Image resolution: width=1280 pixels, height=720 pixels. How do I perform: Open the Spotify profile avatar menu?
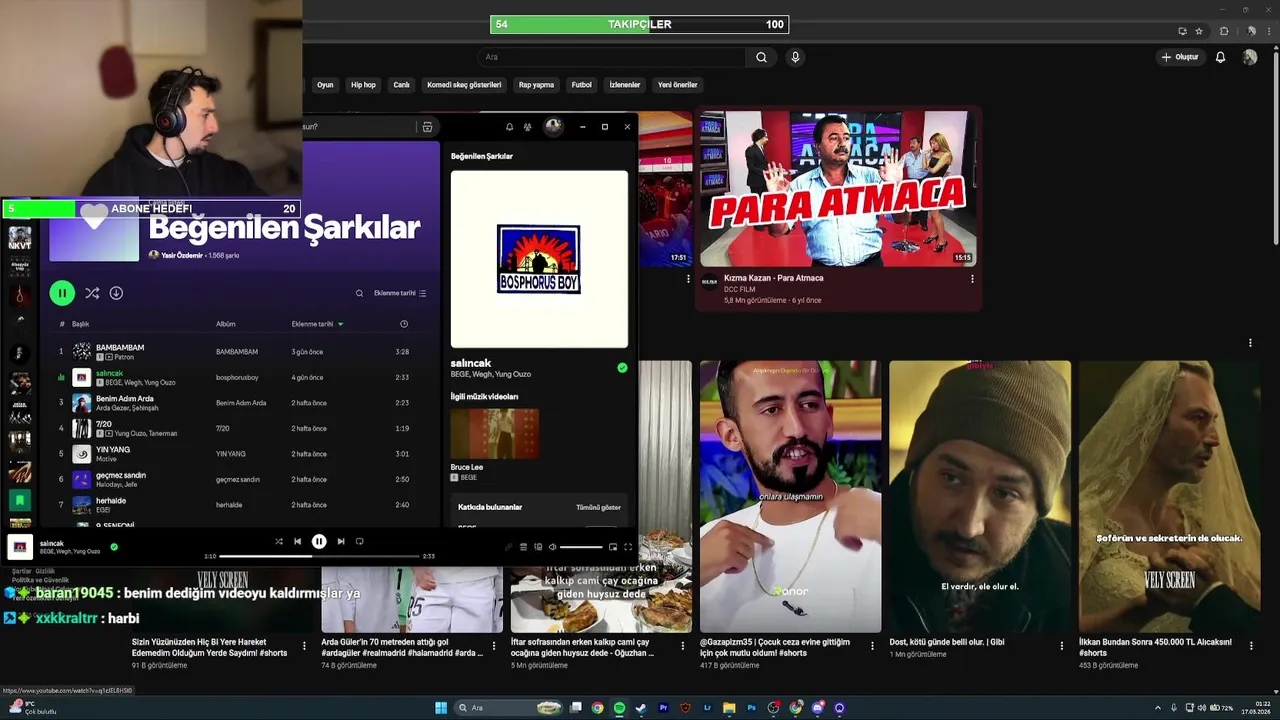[553, 126]
